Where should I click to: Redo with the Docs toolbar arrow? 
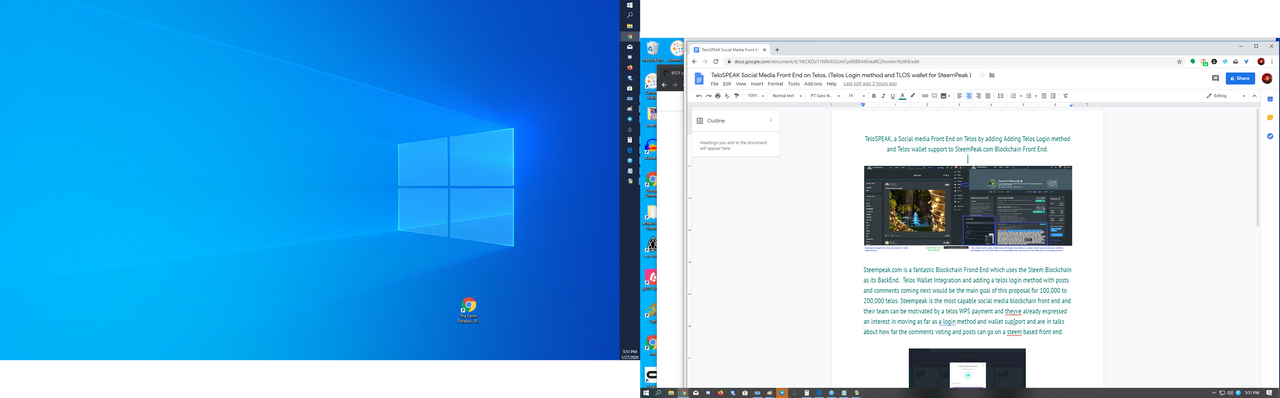coord(708,95)
